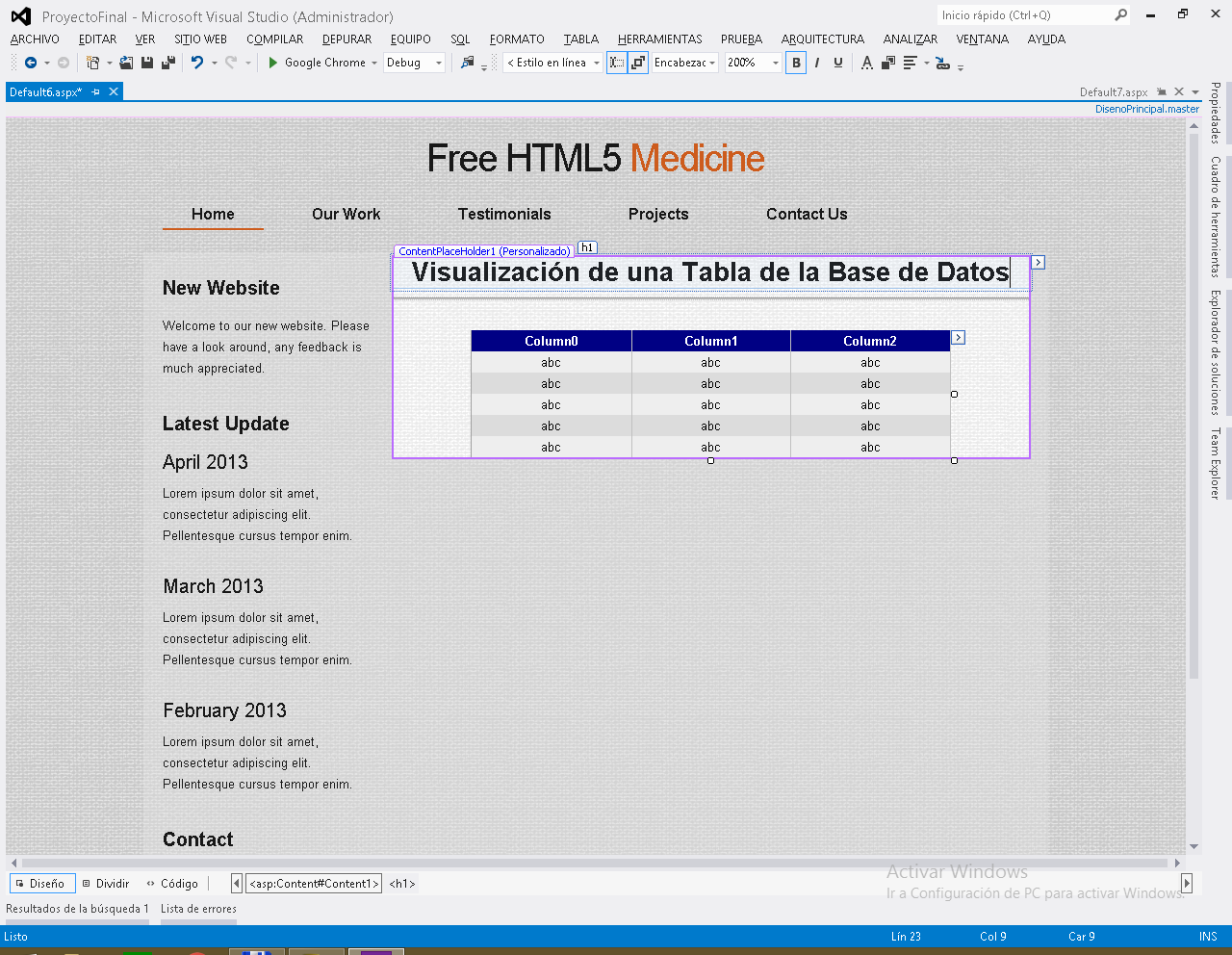Save the current file

147,62
